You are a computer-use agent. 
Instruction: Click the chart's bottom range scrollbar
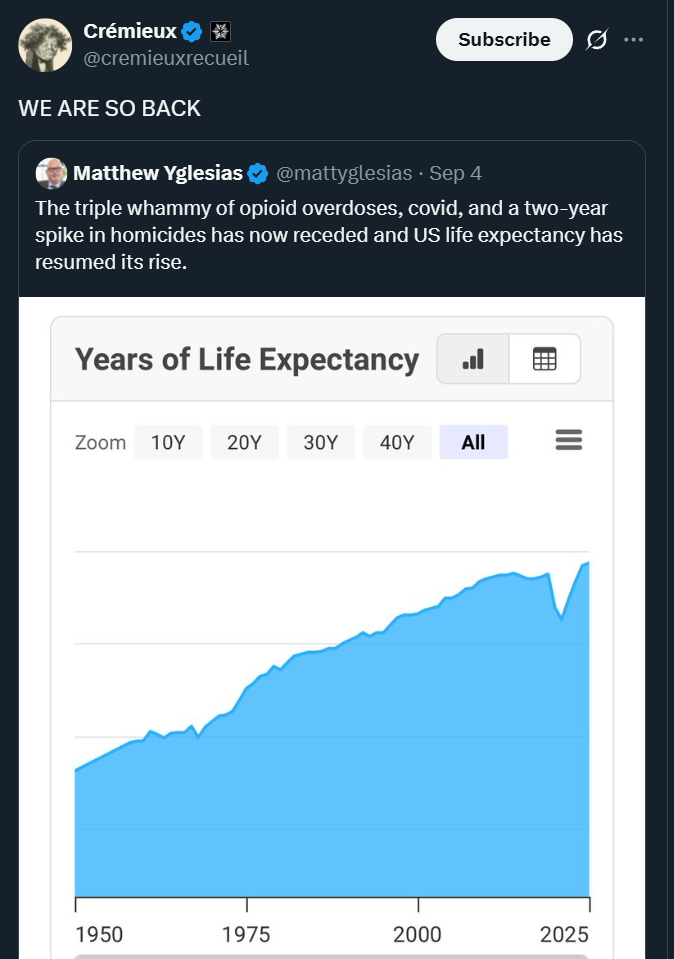click(332, 955)
